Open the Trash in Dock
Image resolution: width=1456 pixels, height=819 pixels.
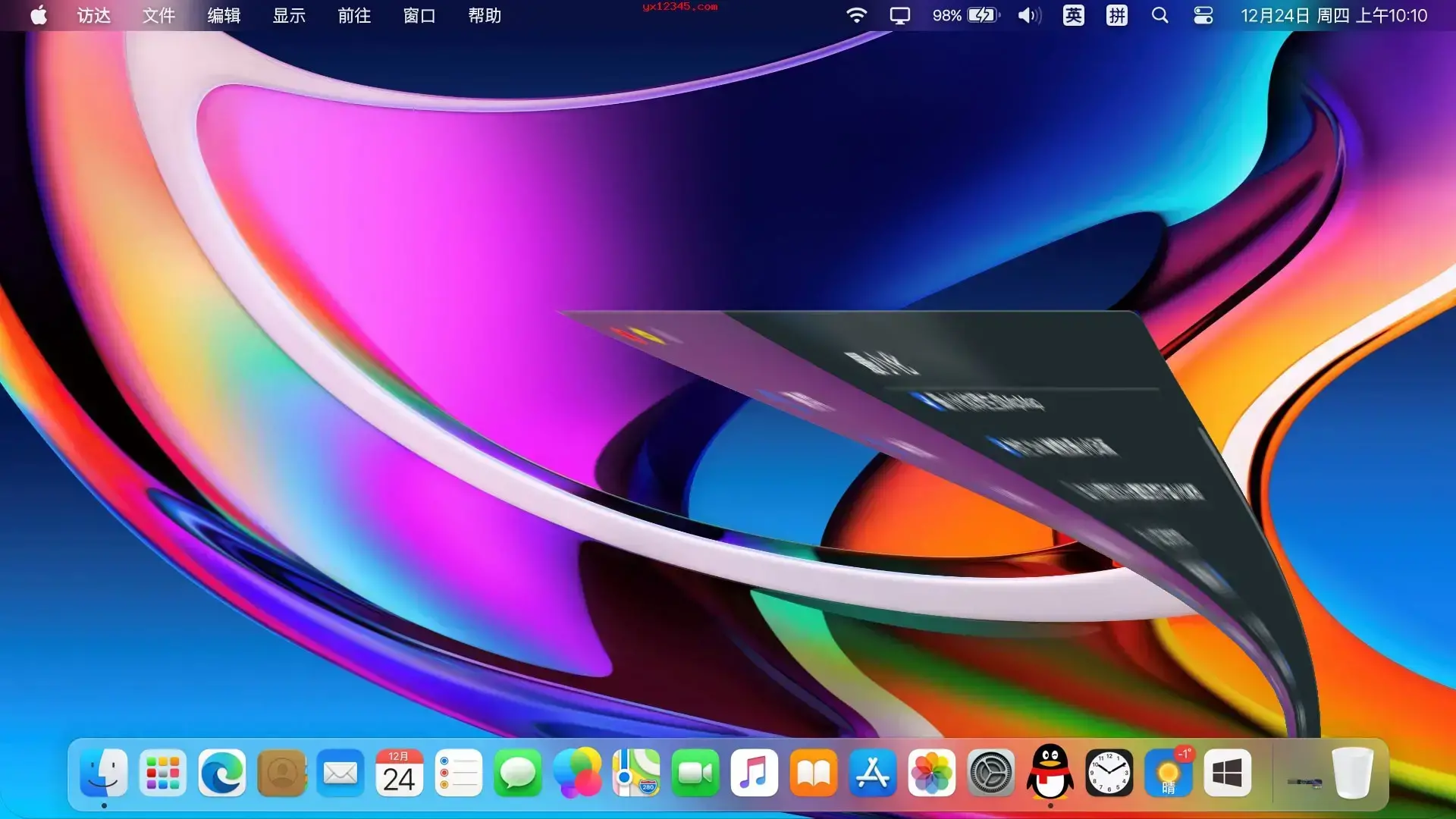[1353, 773]
